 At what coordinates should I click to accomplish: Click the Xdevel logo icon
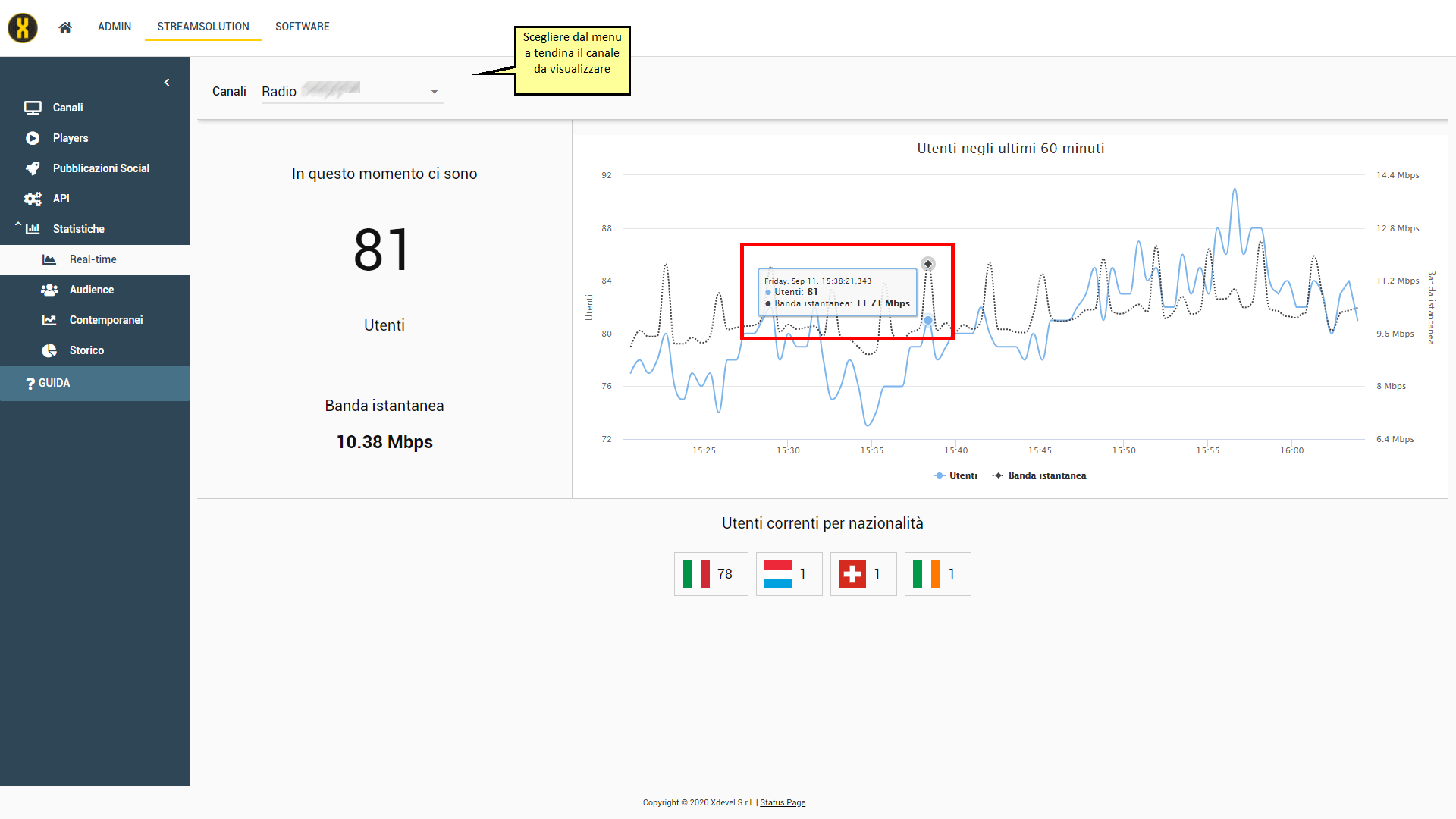[x=23, y=28]
